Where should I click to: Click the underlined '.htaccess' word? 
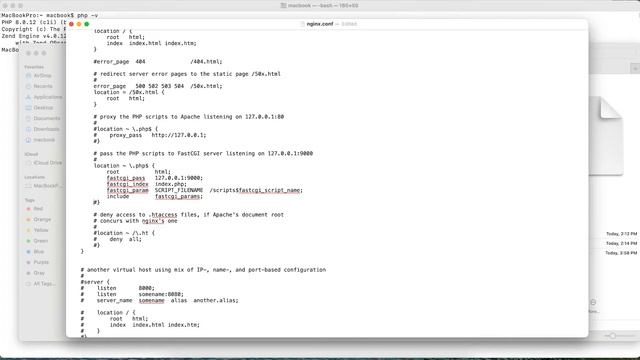(163, 215)
